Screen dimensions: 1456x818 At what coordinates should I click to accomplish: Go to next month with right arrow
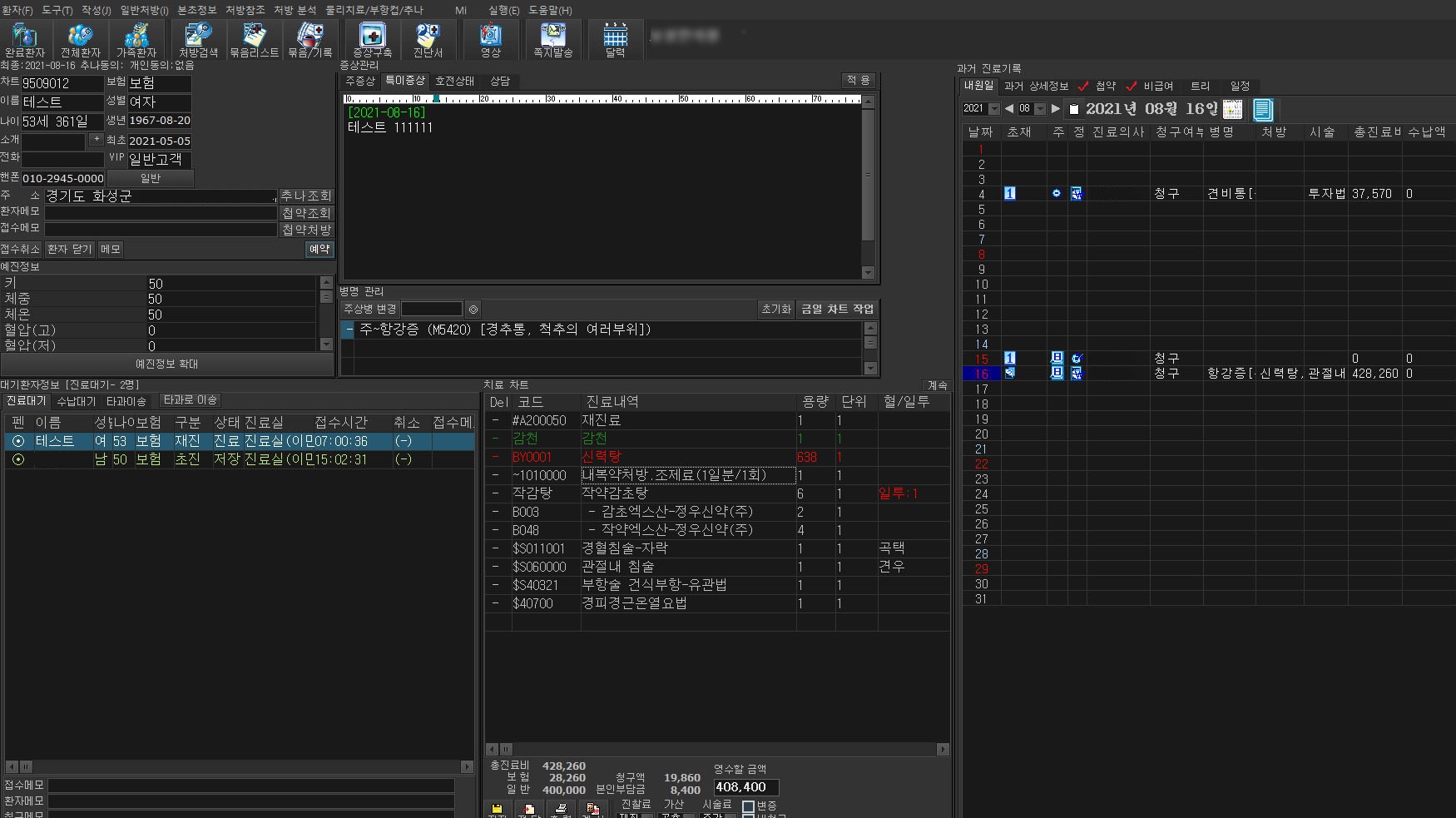coord(1056,108)
